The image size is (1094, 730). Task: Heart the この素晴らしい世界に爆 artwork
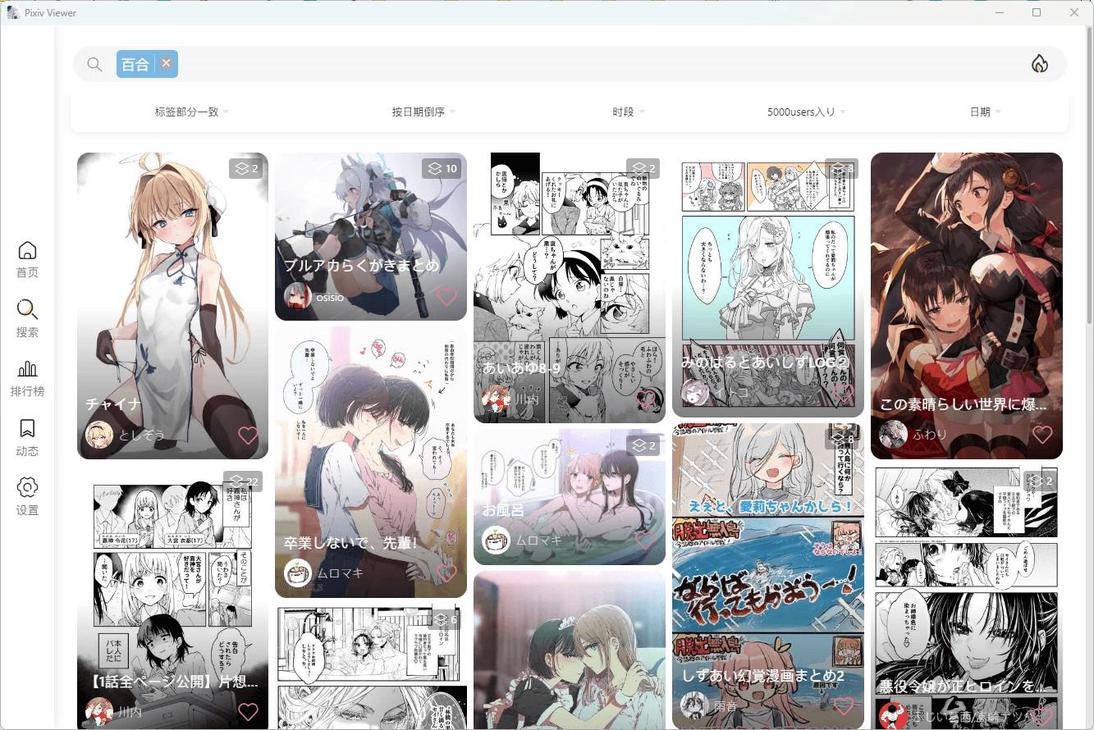click(x=1043, y=434)
